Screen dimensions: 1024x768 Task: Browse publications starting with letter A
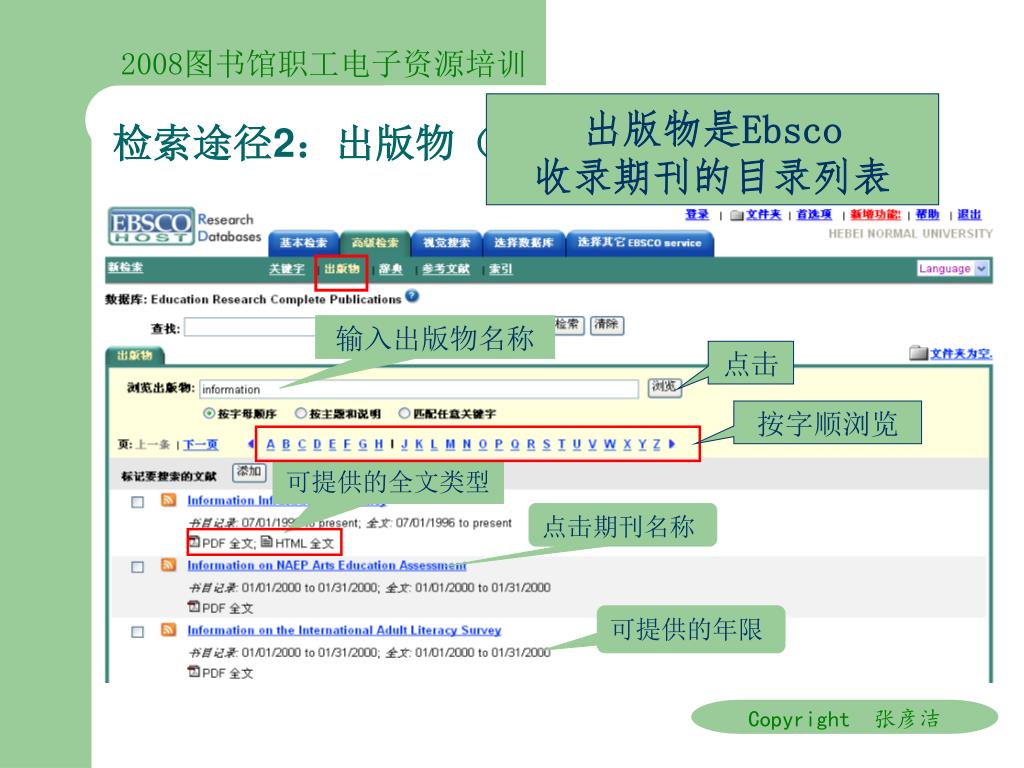point(270,445)
